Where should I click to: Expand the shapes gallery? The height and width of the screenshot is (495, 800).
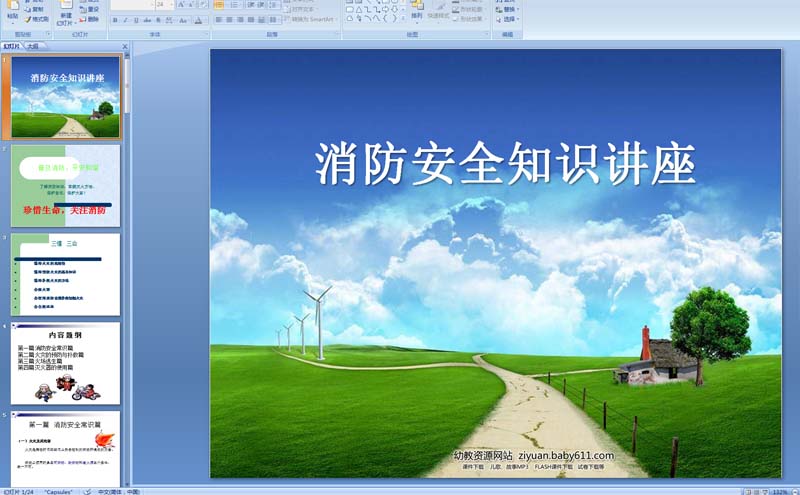404,18
